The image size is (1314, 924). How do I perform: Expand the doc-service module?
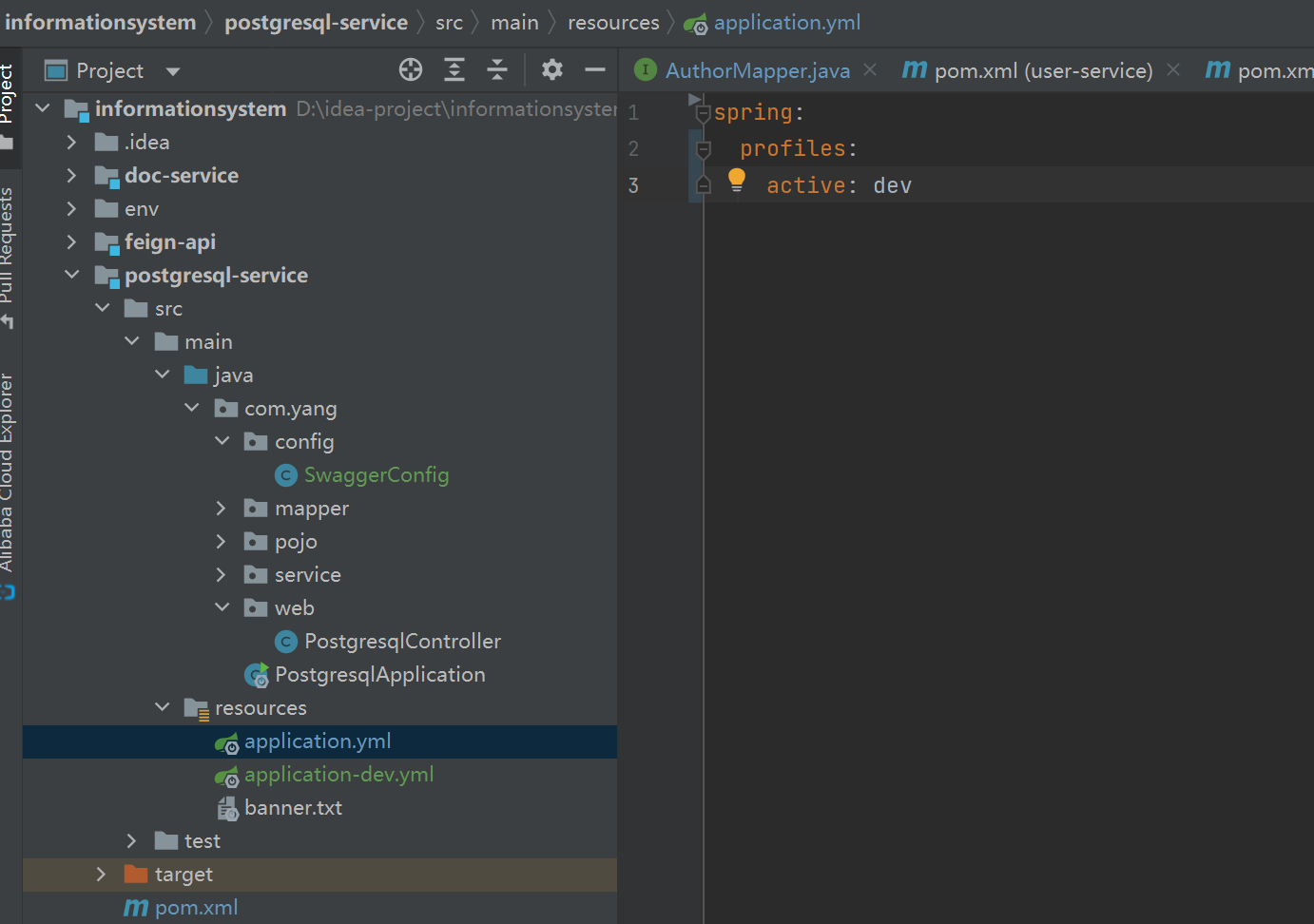71,175
